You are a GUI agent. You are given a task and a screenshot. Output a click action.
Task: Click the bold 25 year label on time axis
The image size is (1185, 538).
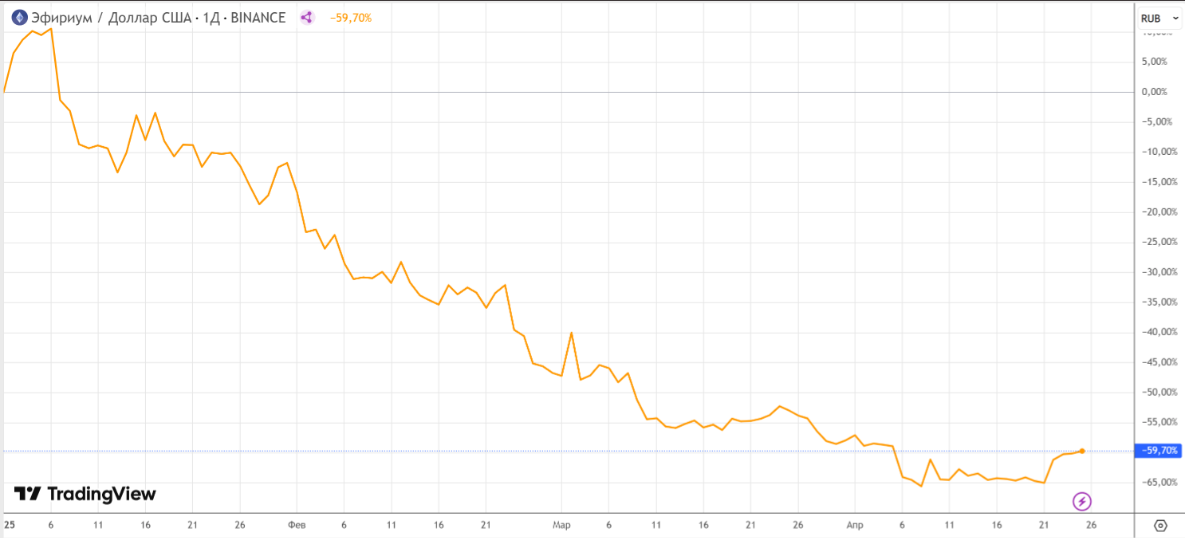[x=9, y=524]
